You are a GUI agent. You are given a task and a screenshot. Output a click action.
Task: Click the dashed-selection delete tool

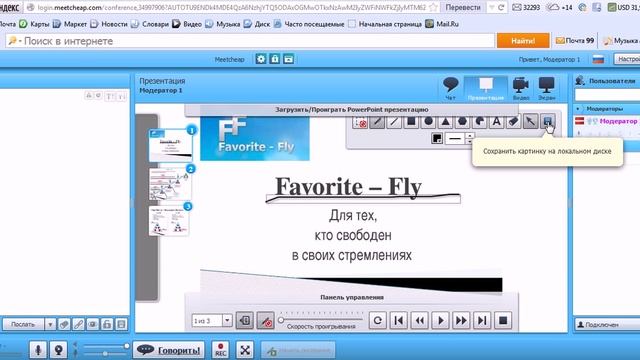coord(360,122)
